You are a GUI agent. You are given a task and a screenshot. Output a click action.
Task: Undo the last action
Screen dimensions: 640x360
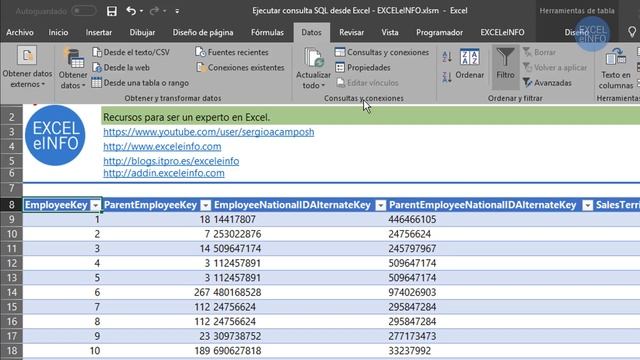[x=131, y=11]
